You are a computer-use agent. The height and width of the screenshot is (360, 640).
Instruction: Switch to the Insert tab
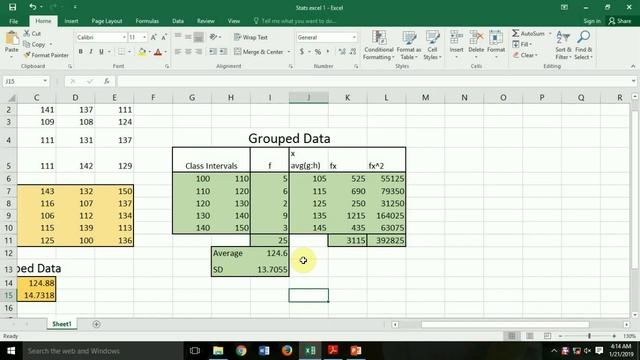point(71,21)
